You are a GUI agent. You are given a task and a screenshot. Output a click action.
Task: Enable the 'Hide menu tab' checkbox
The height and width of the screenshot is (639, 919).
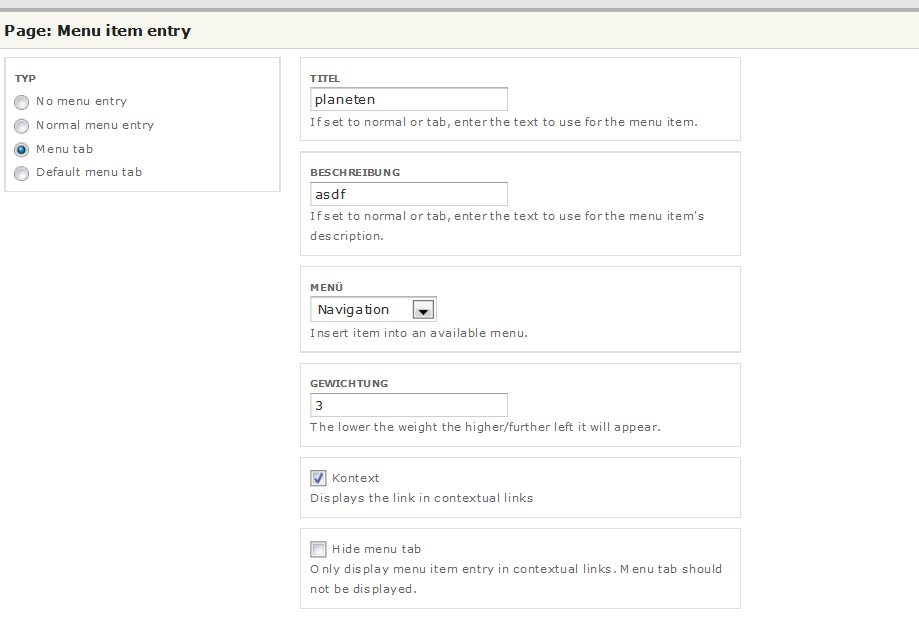click(x=319, y=549)
